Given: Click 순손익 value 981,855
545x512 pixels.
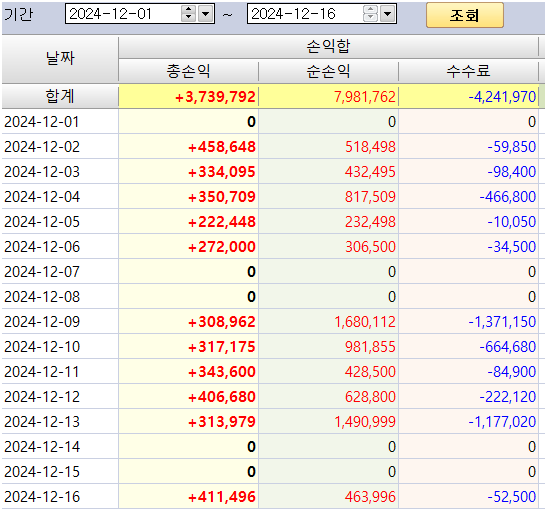Looking at the screenshot, I should pos(370,347).
